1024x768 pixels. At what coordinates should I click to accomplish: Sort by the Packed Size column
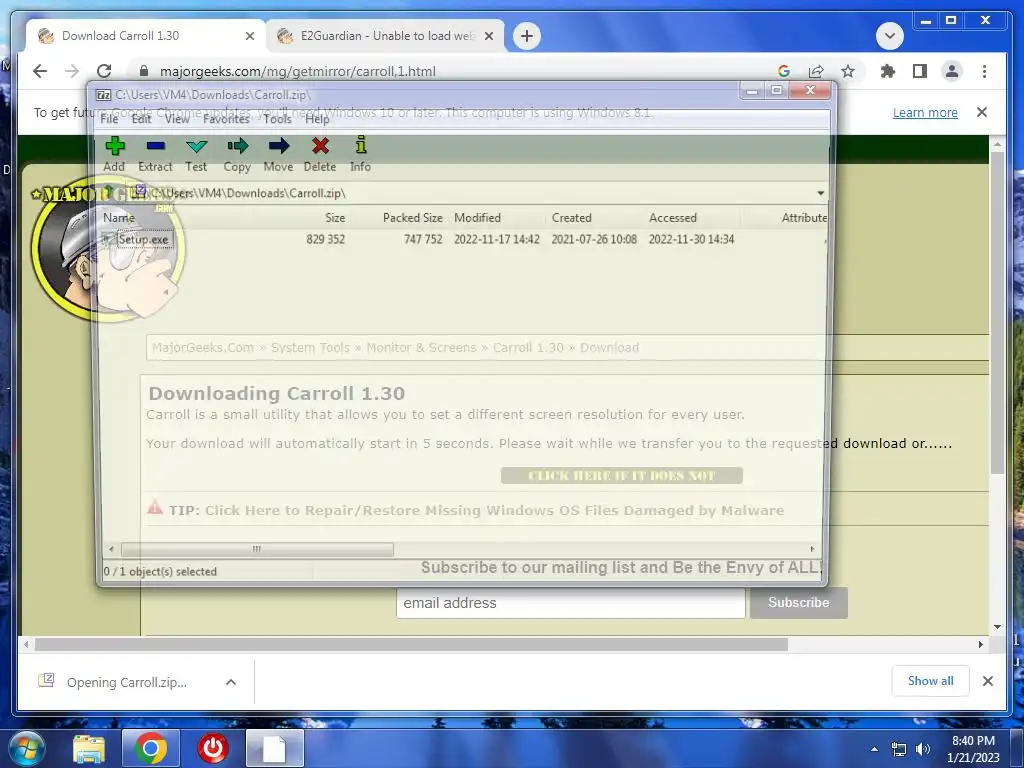point(412,217)
